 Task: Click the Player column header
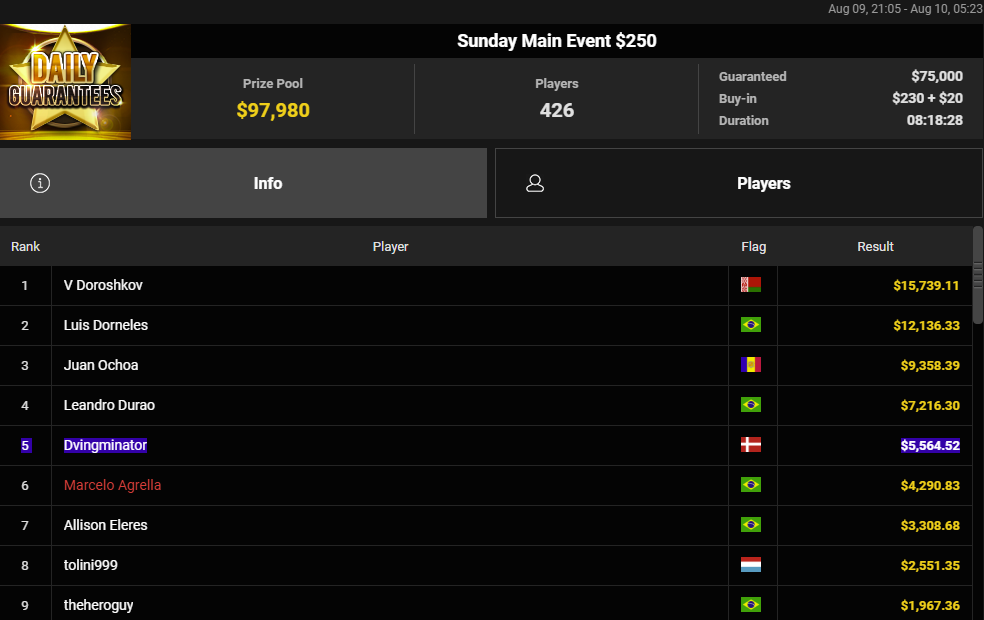point(390,247)
